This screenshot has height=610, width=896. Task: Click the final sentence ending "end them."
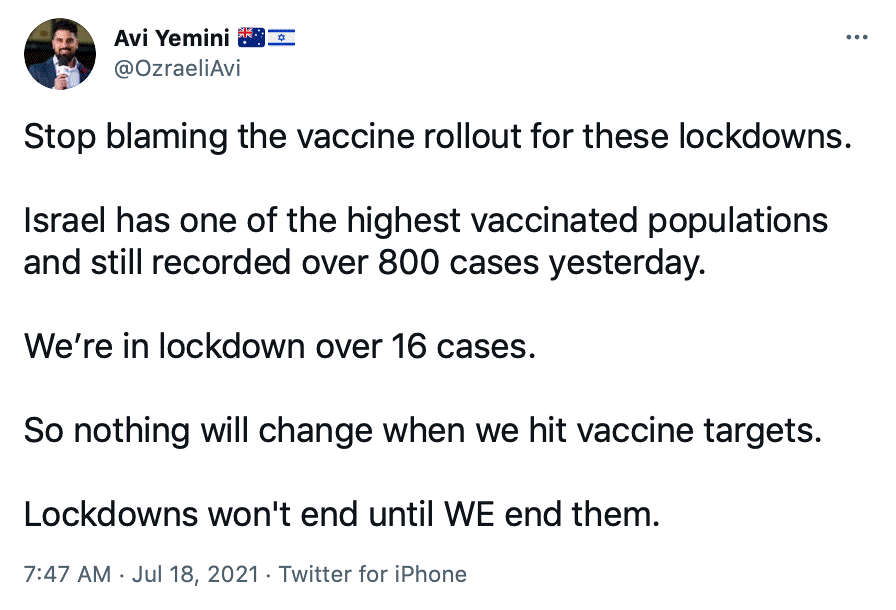(x=342, y=513)
